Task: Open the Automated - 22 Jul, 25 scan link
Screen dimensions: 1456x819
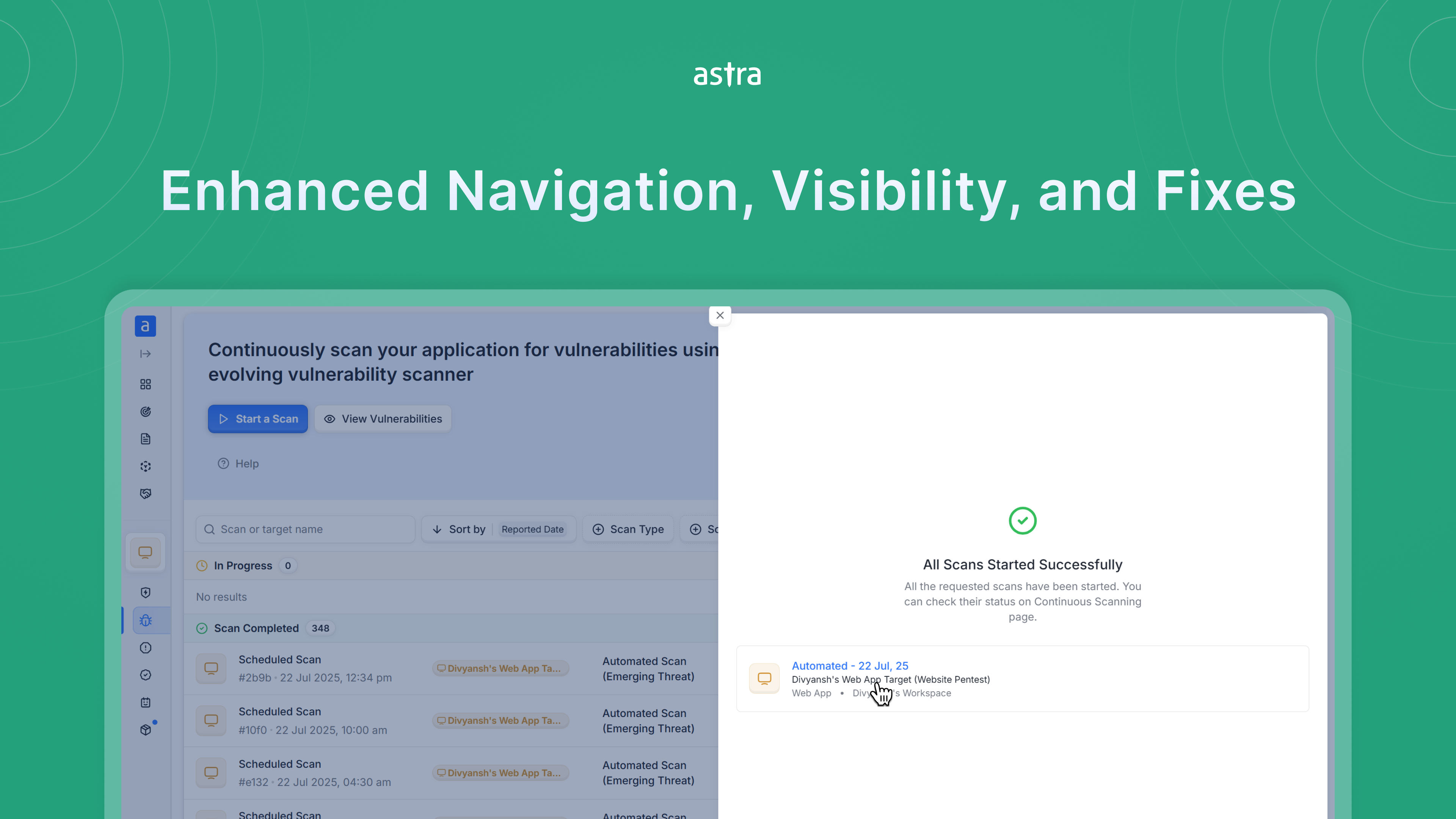Action: pos(849,666)
